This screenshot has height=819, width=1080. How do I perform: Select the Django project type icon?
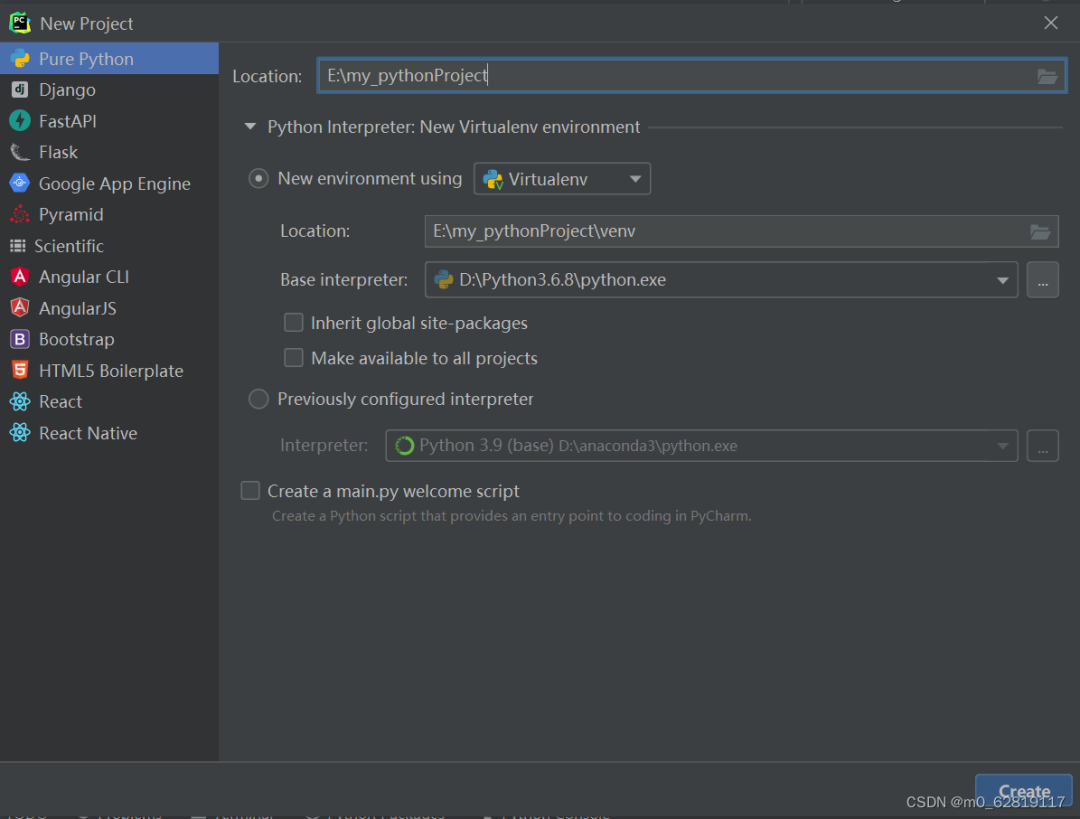(x=19, y=90)
